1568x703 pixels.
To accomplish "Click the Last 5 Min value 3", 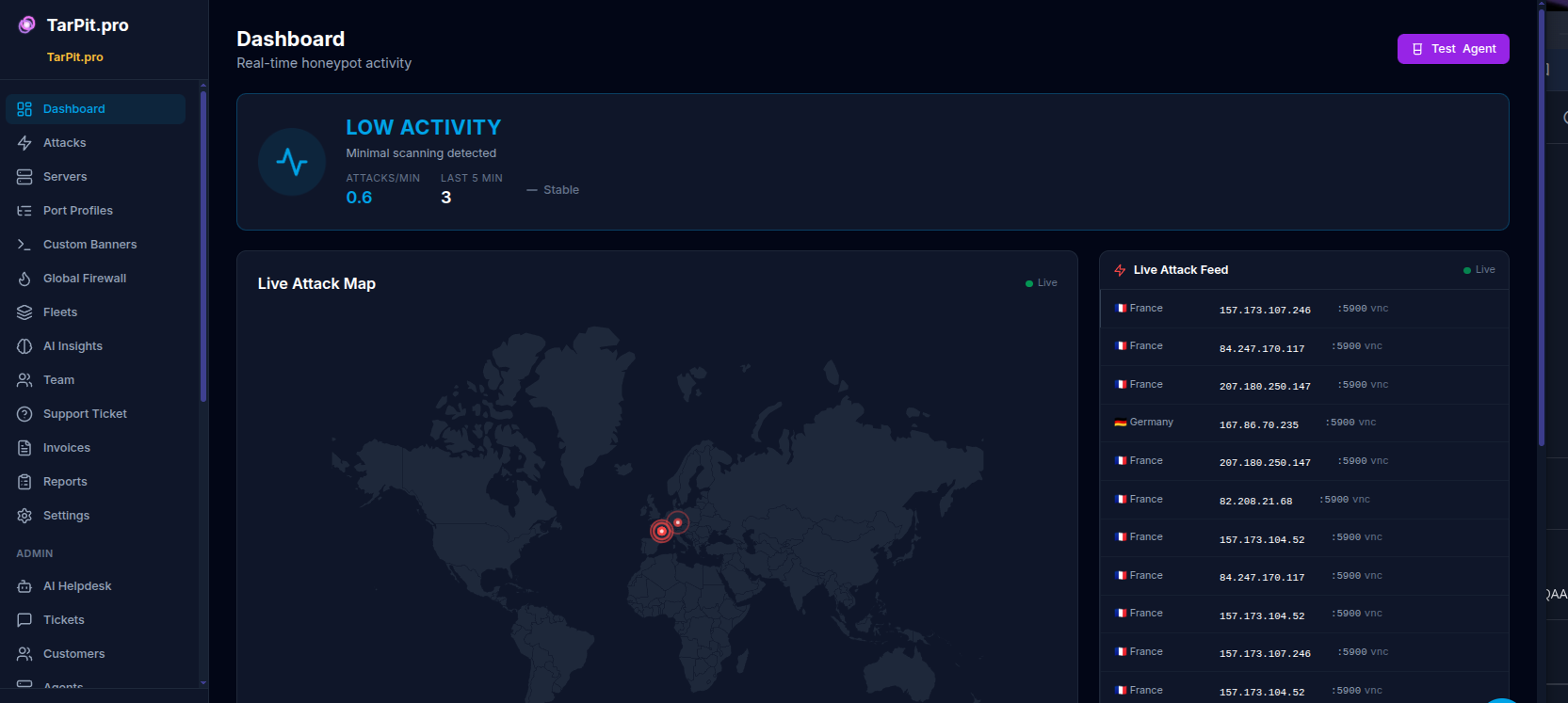I will (446, 198).
